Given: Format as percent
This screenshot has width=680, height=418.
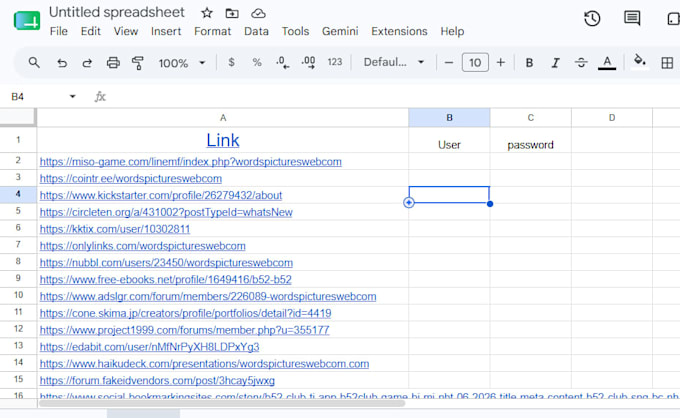Looking at the screenshot, I should (257, 62).
